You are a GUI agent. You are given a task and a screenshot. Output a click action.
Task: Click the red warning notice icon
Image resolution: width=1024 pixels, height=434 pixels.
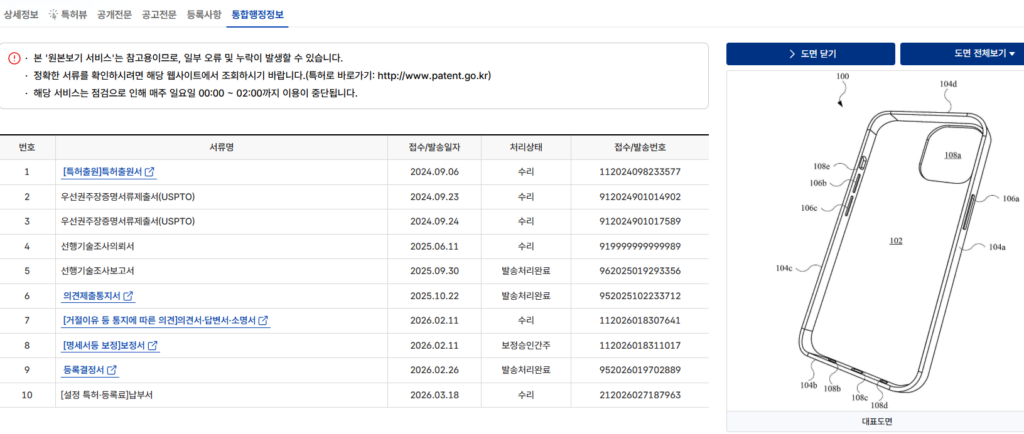[x=14, y=58]
